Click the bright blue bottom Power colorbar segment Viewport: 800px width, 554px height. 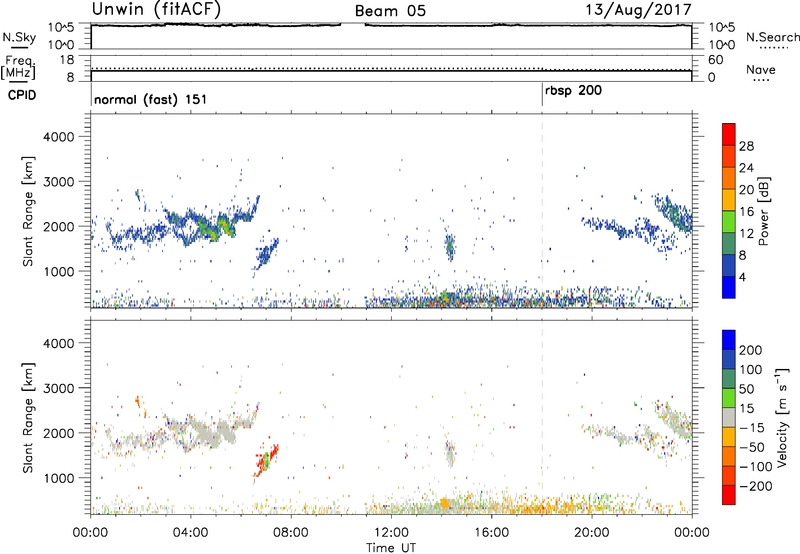click(x=729, y=287)
